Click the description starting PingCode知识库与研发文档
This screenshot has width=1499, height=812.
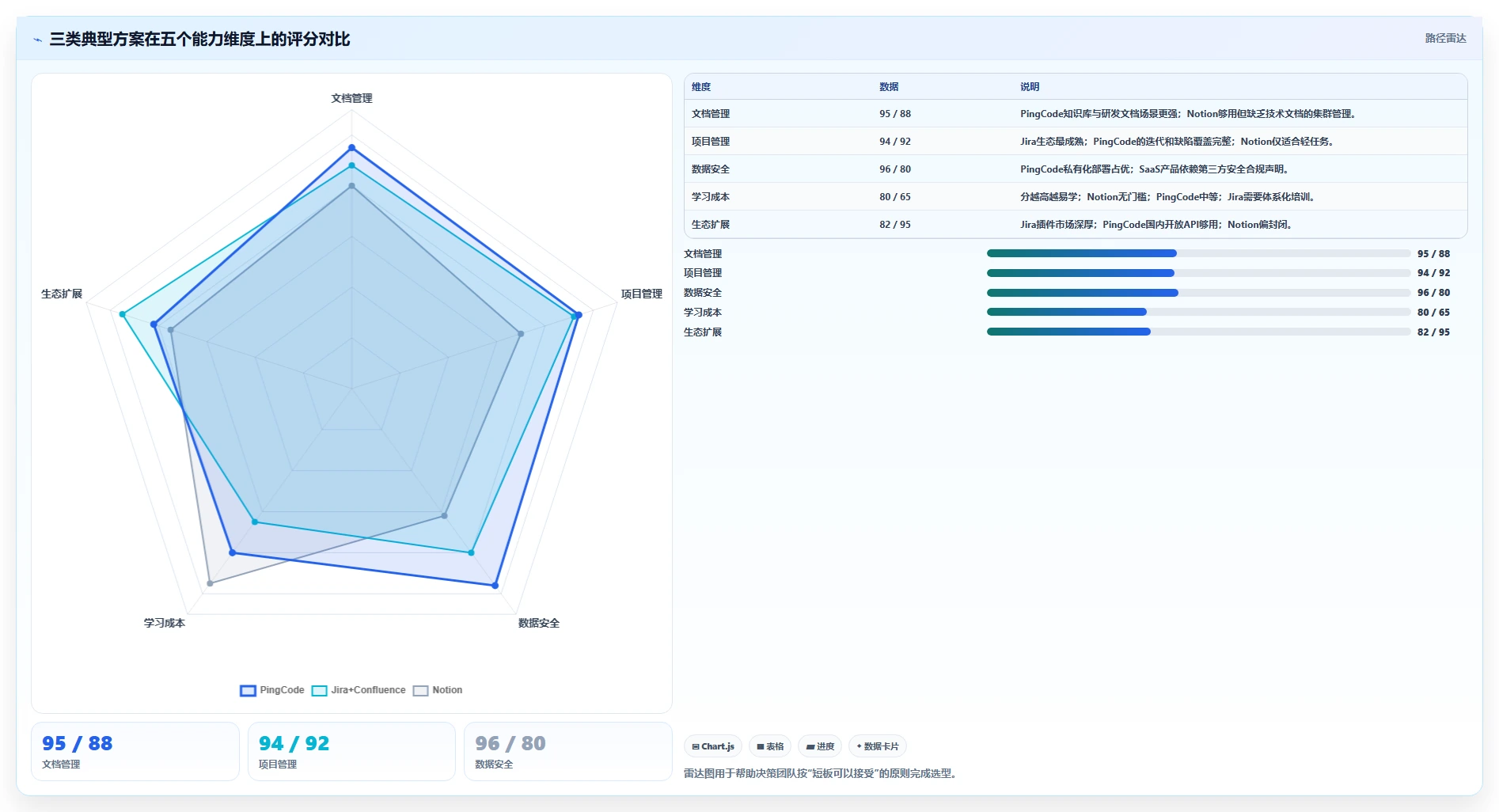click(x=1190, y=114)
